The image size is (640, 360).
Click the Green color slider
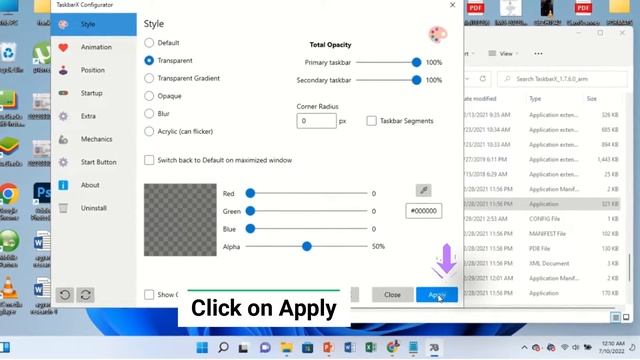coord(307,211)
